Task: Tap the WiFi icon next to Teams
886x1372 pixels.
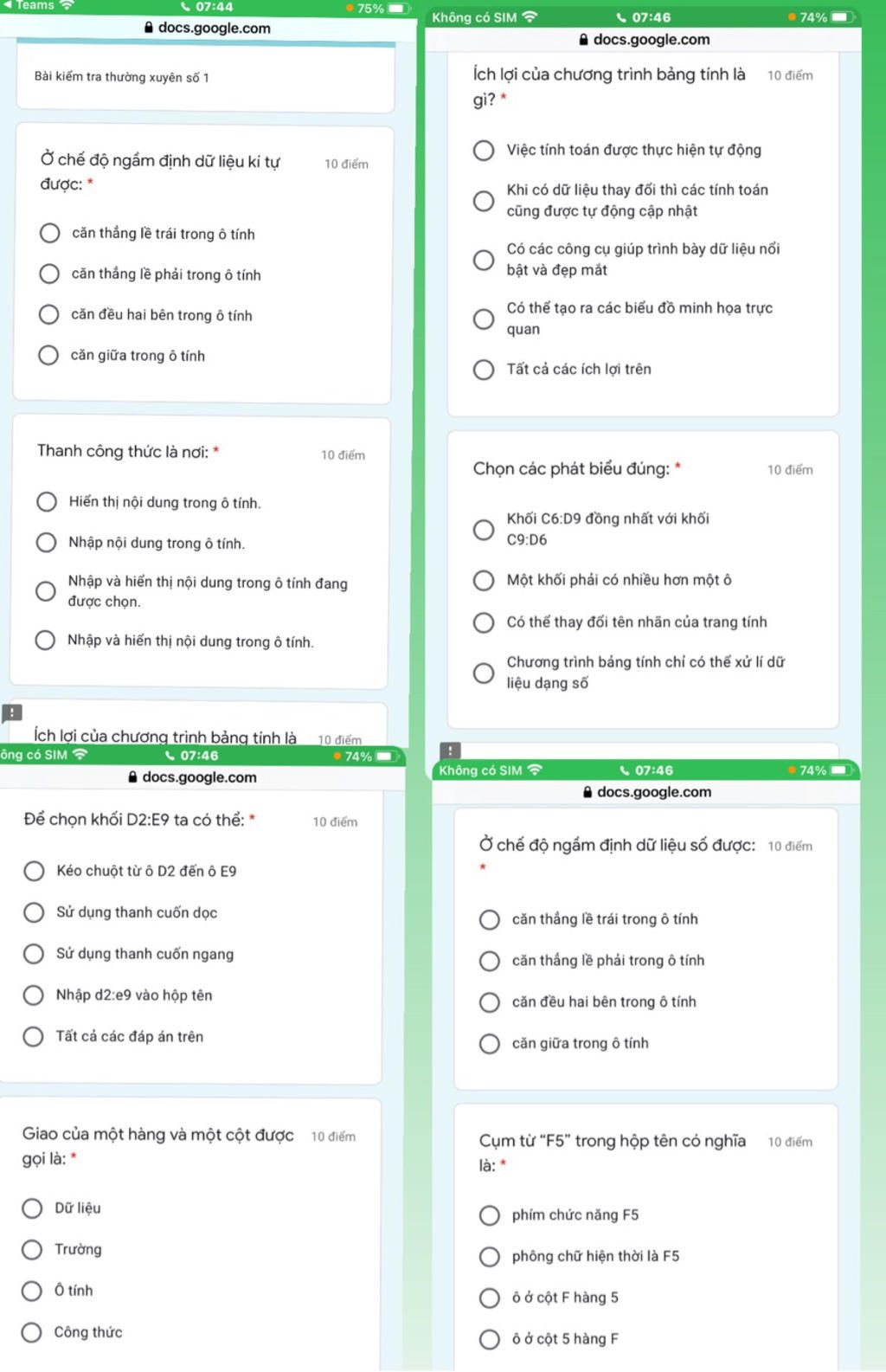Action: click(x=67, y=5)
